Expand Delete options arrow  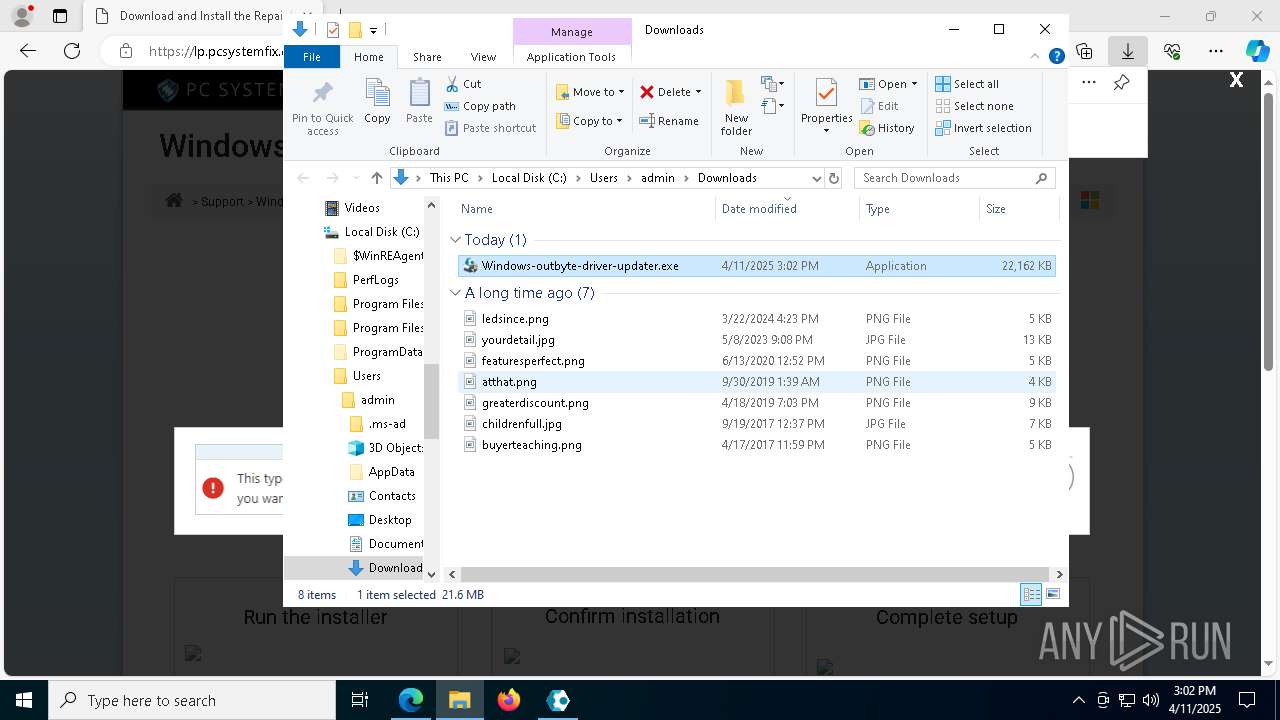[698, 92]
